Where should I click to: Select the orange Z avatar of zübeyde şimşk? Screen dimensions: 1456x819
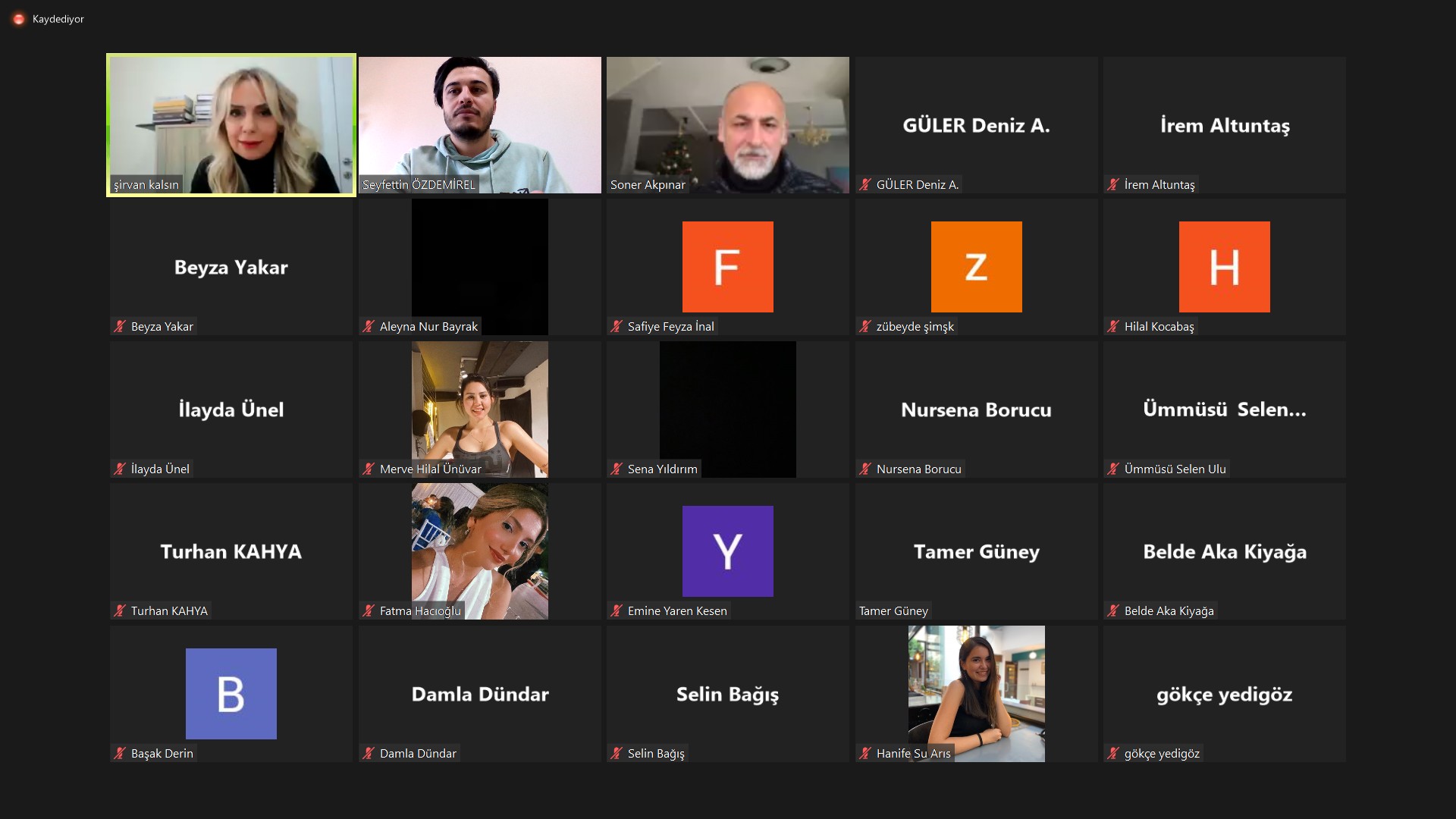tap(976, 267)
